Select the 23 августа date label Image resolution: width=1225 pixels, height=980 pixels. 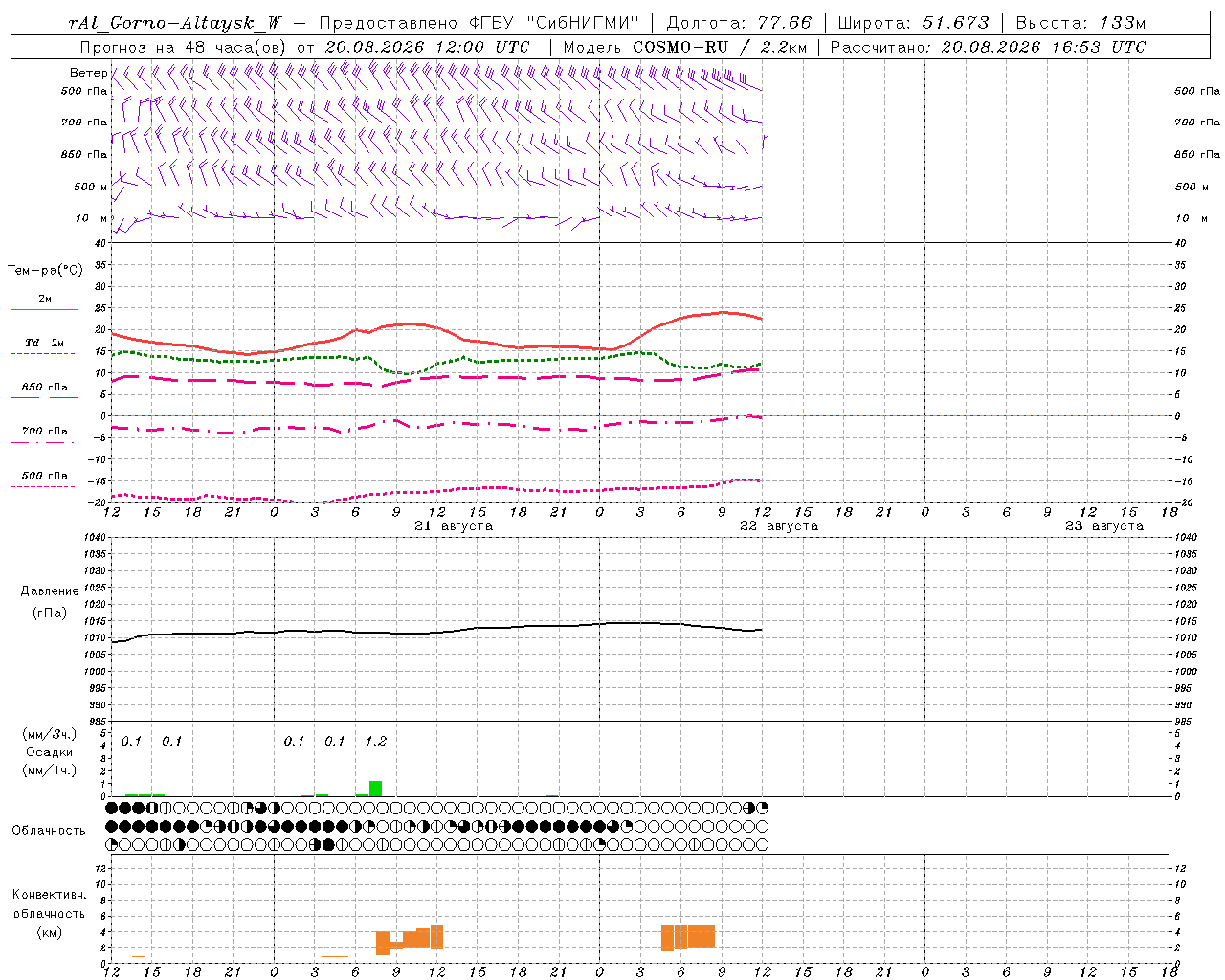click(x=1104, y=526)
